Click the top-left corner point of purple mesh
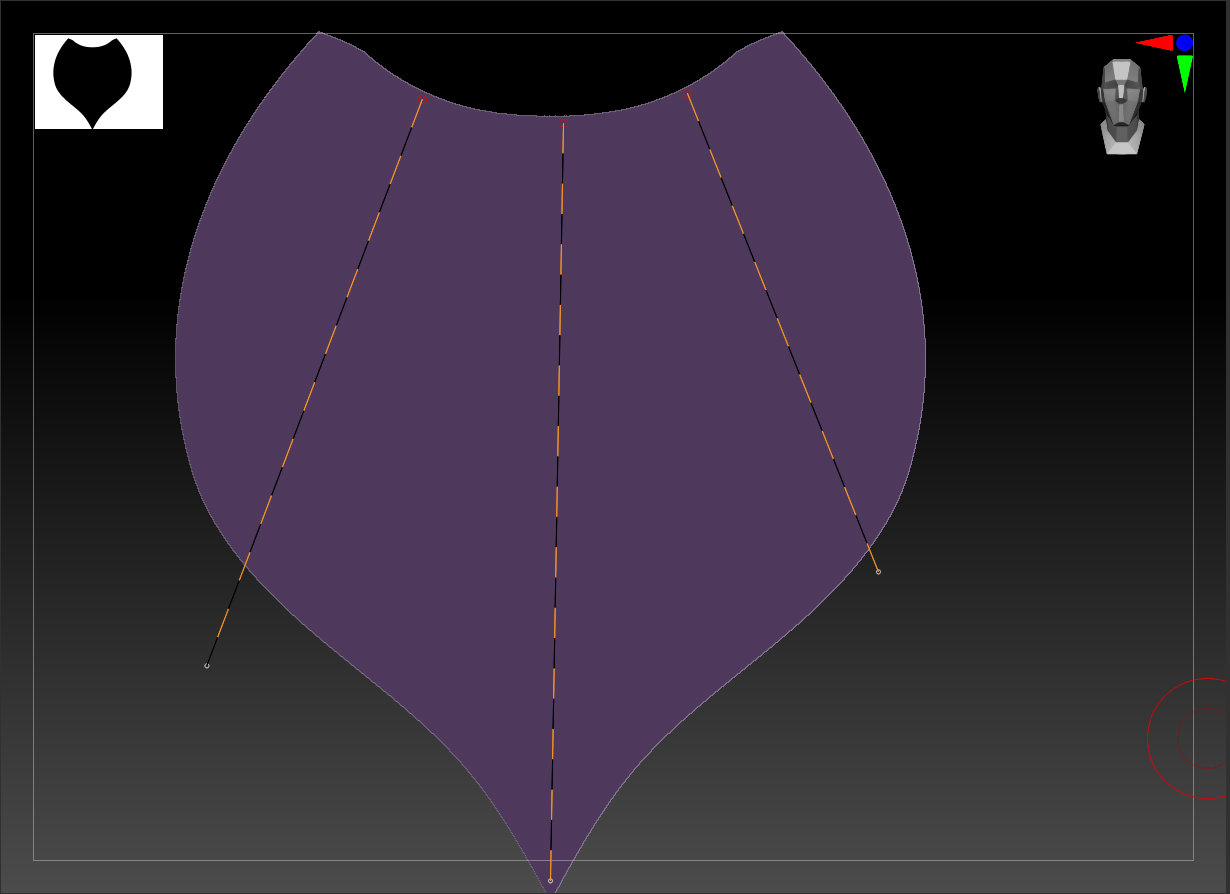The width and height of the screenshot is (1230, 894). coord(319,33)
